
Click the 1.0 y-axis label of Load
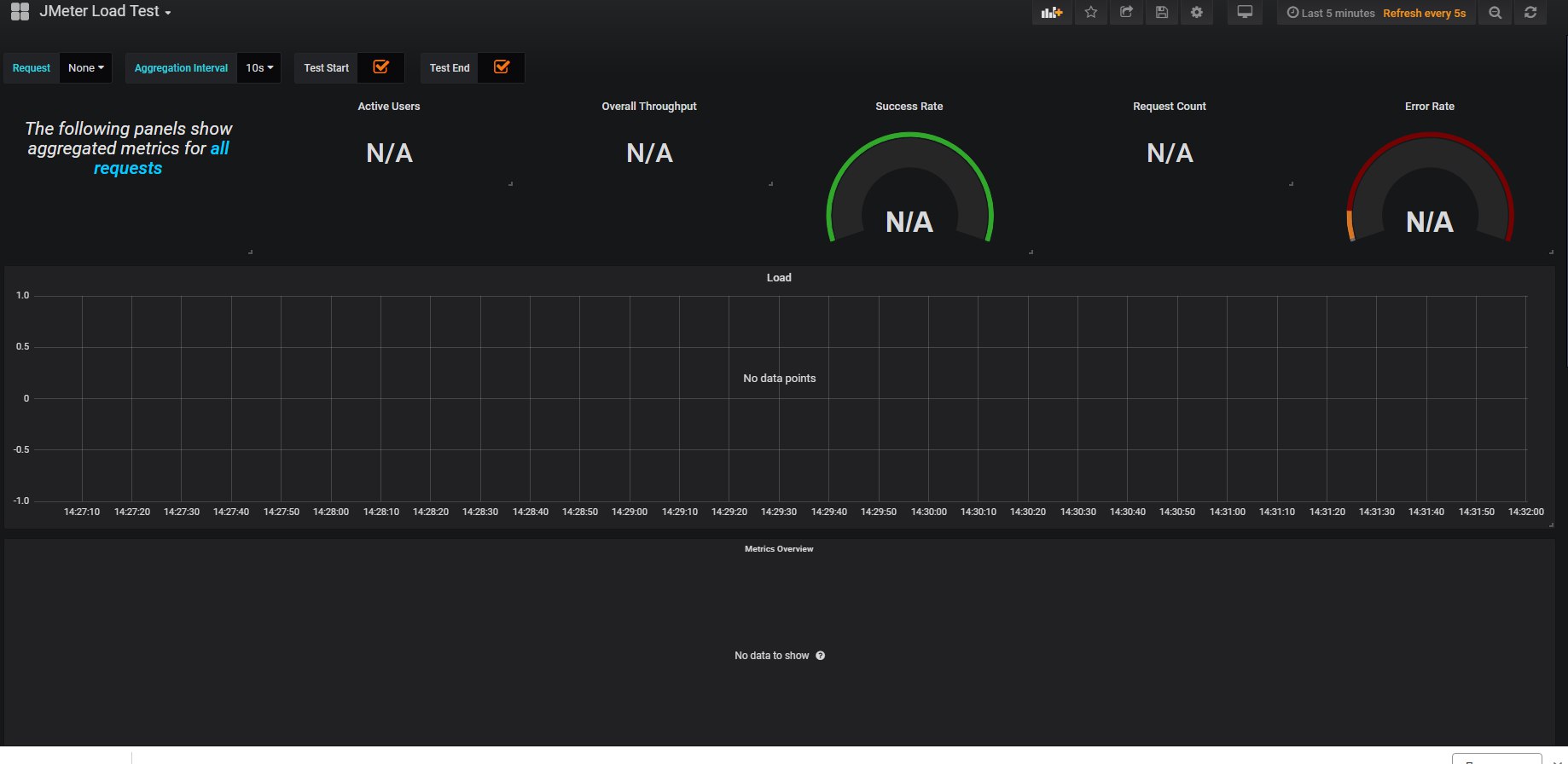click(x=23, y=296)
